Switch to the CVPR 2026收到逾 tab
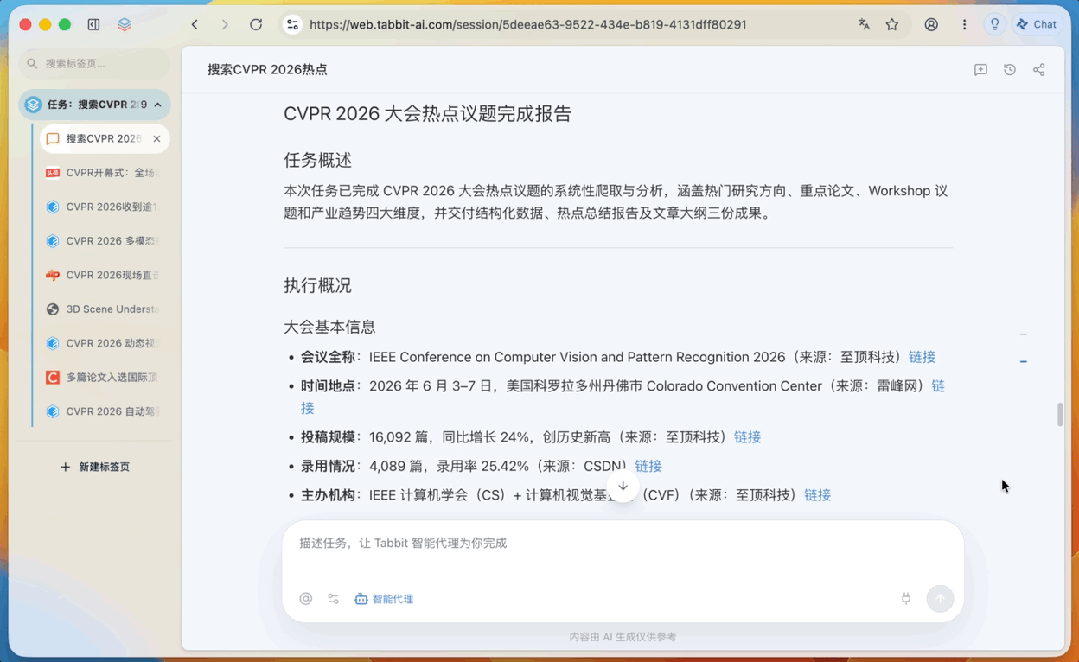Image resolution: width=1079 pixels, height=662 pixels. point(105,207)
